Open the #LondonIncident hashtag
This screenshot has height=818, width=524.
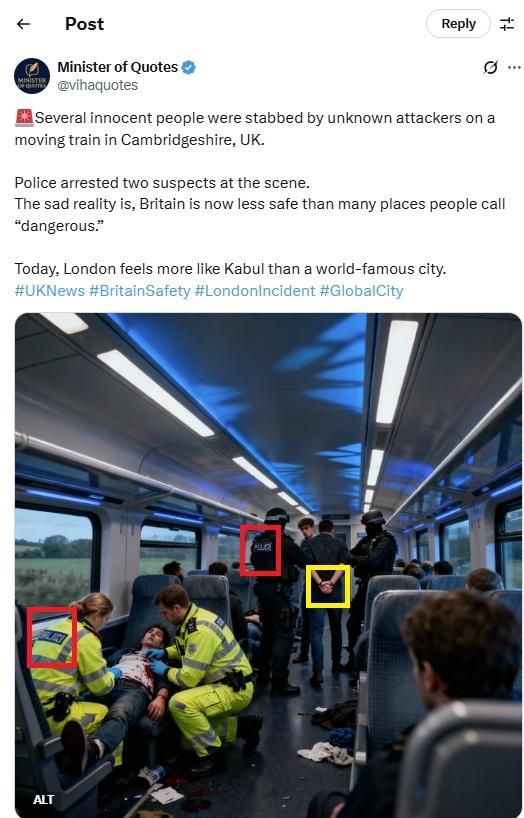click(x=255, y=291)
